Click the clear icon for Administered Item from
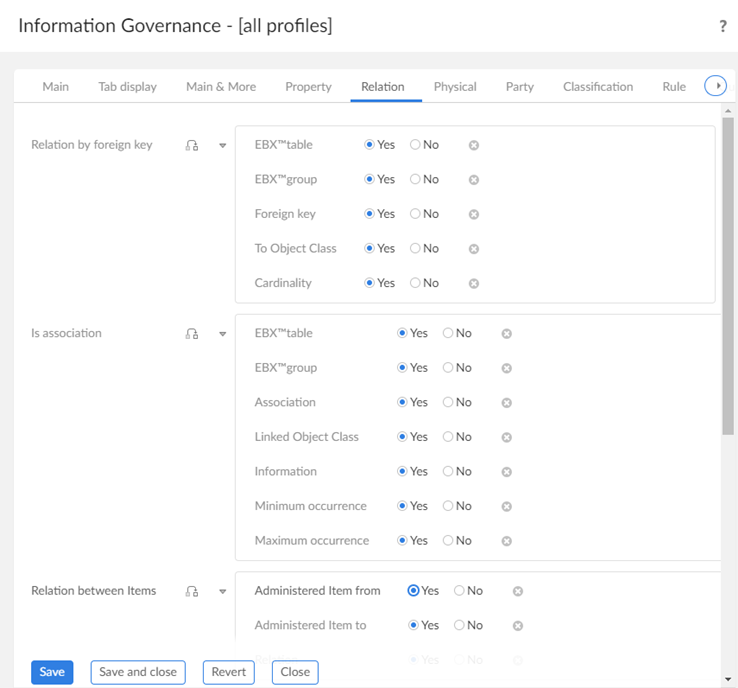 [x=518, y=591]
